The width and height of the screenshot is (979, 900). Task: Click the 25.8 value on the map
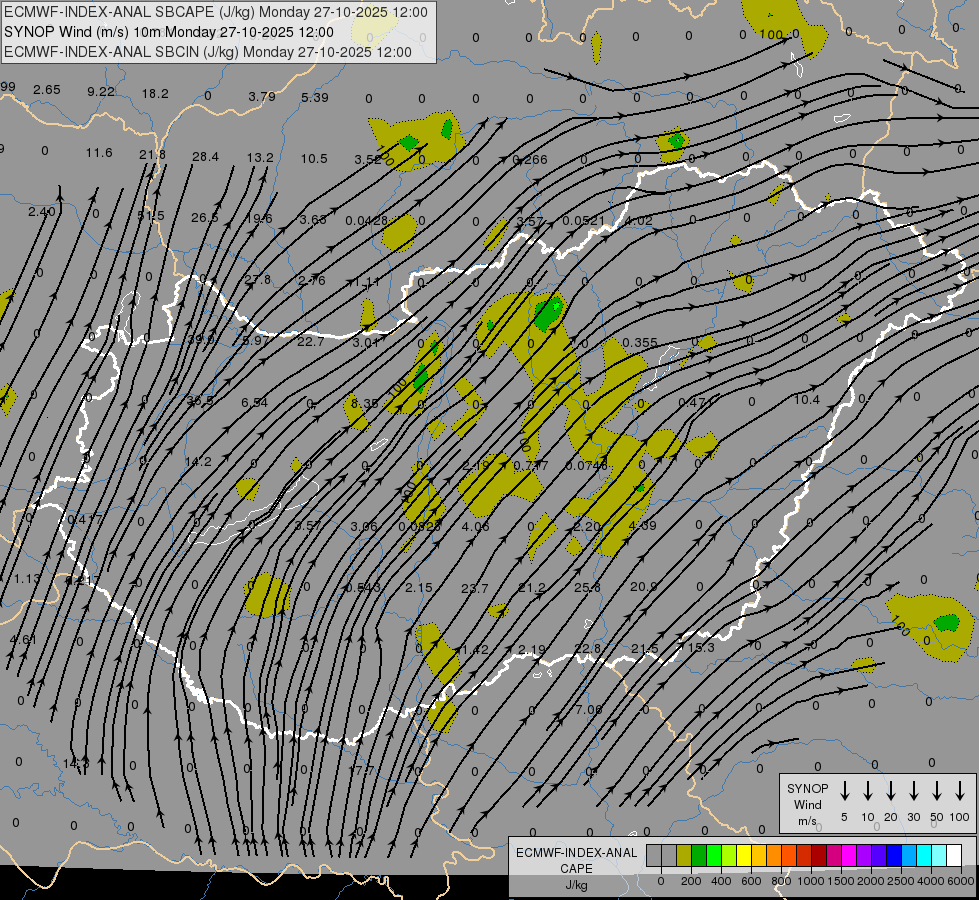pos(587,587)
